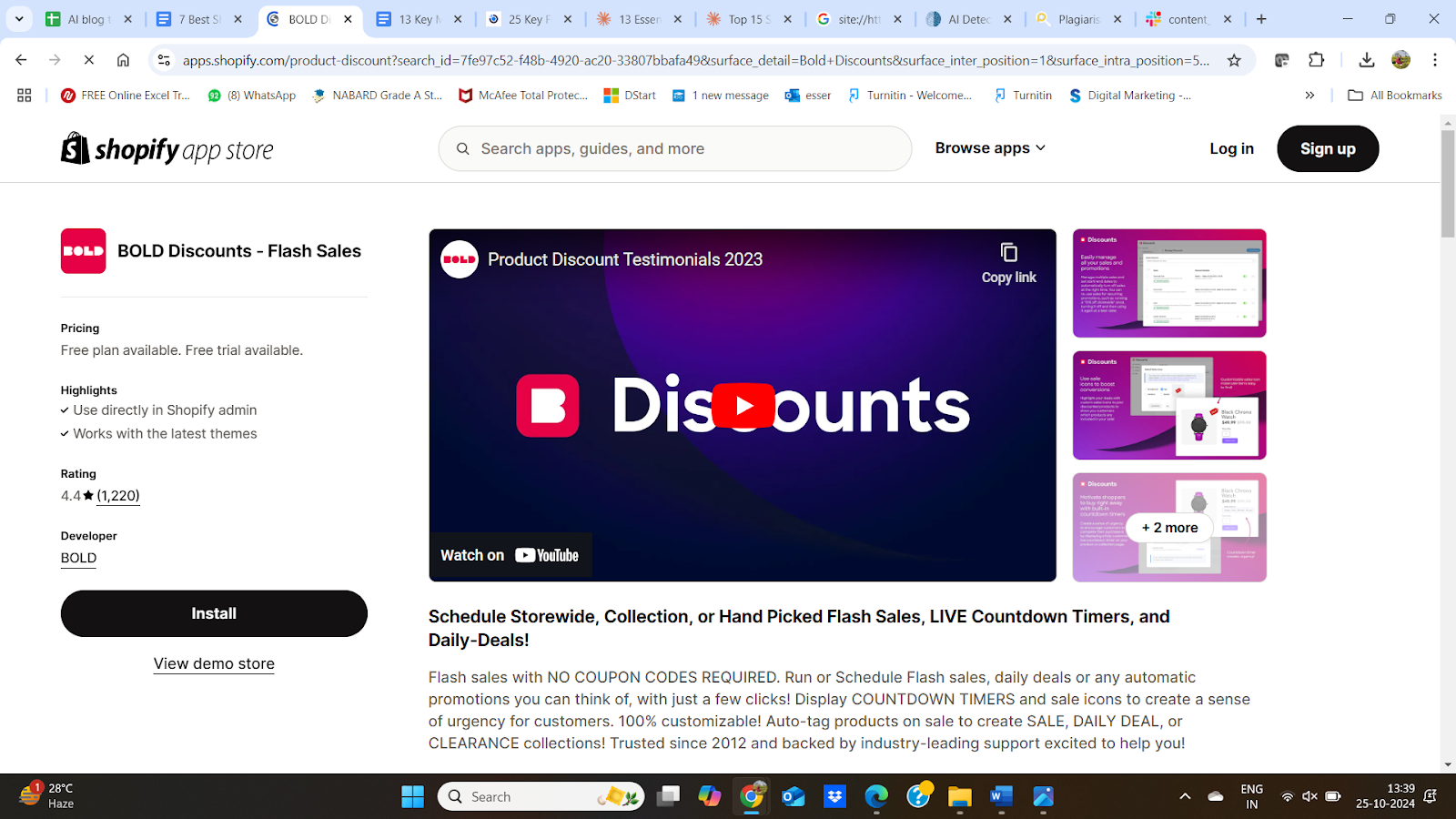The height and width of the screenshot is (819, 1456).
Task: Open the Shopify app store logo
Action: coord(167,148)
